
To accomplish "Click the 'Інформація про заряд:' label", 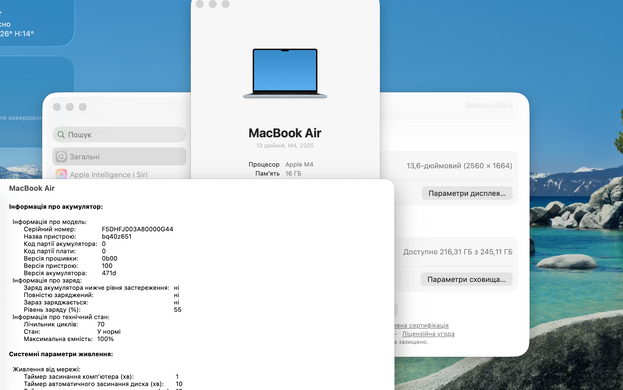I will point(47,280).
